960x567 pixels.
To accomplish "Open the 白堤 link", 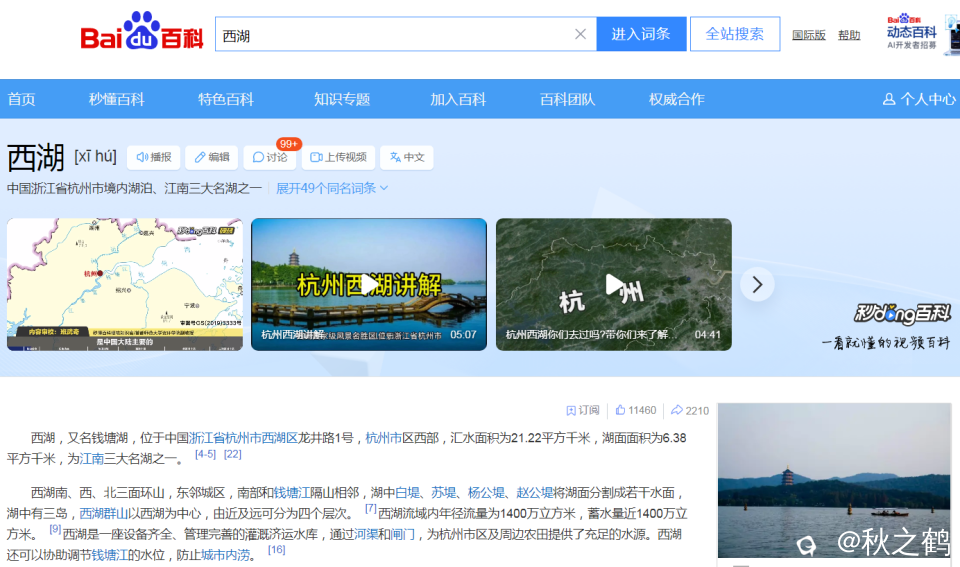I will click(x=407, y=493).
